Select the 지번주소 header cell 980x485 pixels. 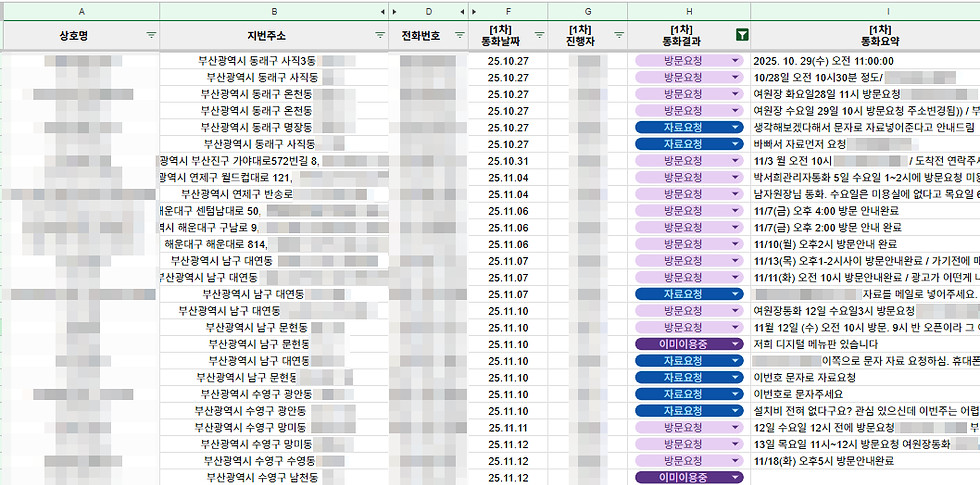pos(274,36)
